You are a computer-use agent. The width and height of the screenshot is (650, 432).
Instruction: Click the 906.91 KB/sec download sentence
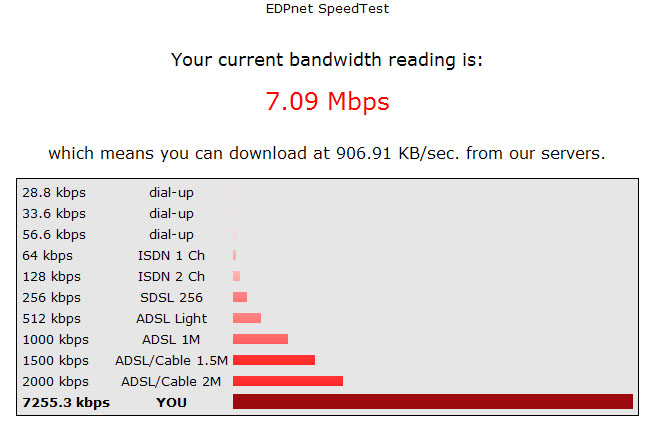pyautogui.click(x=327, y=154)
